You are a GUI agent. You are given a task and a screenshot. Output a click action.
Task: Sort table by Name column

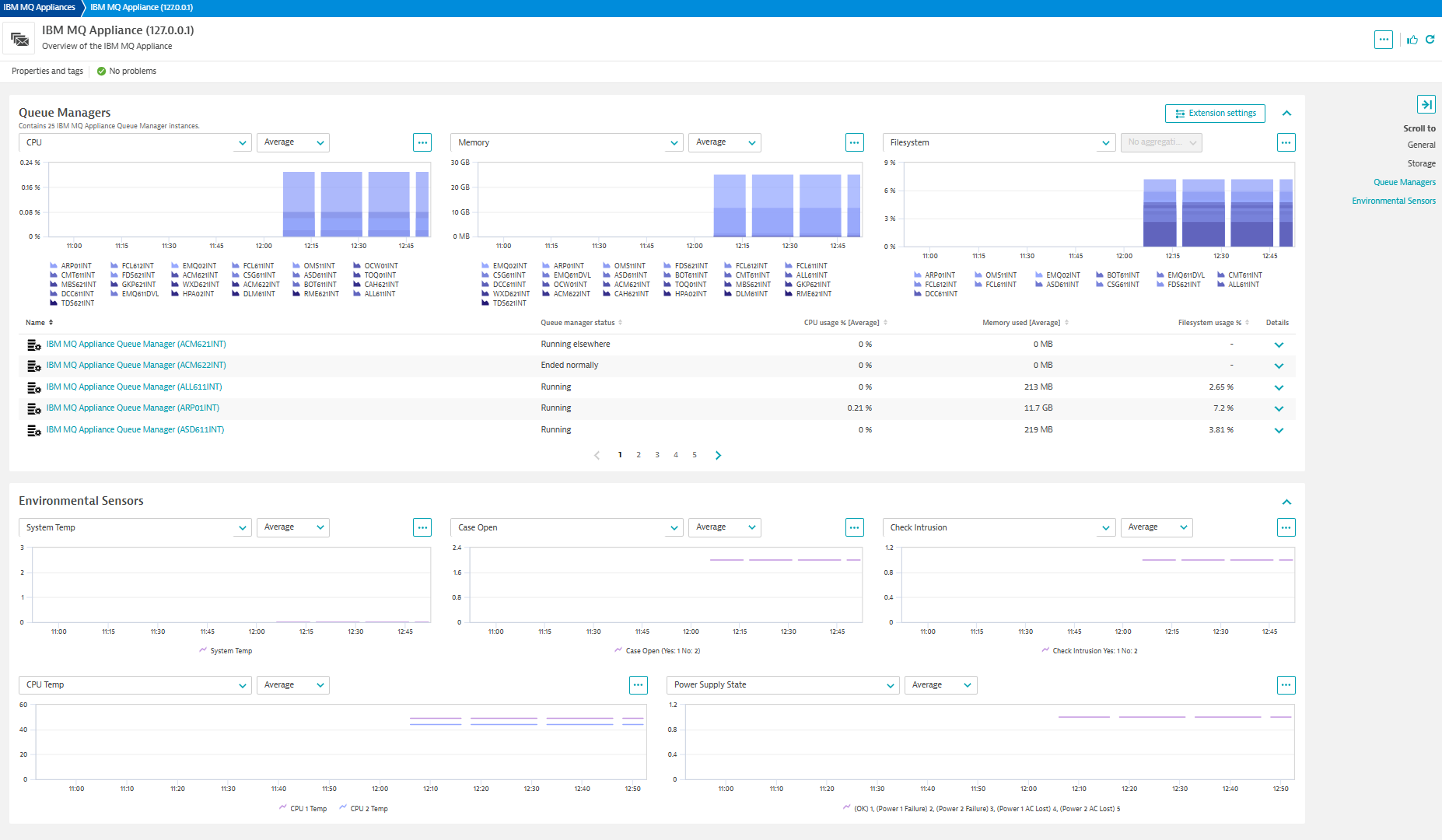tap(39, 322)
